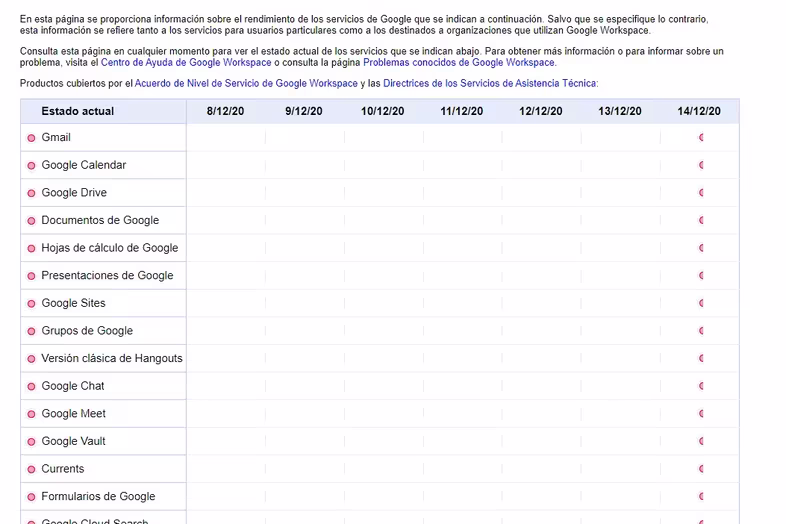This screenshot has height=524, width=786.
Task: Select the Google Chat service name
Action: tap(73, 386)
